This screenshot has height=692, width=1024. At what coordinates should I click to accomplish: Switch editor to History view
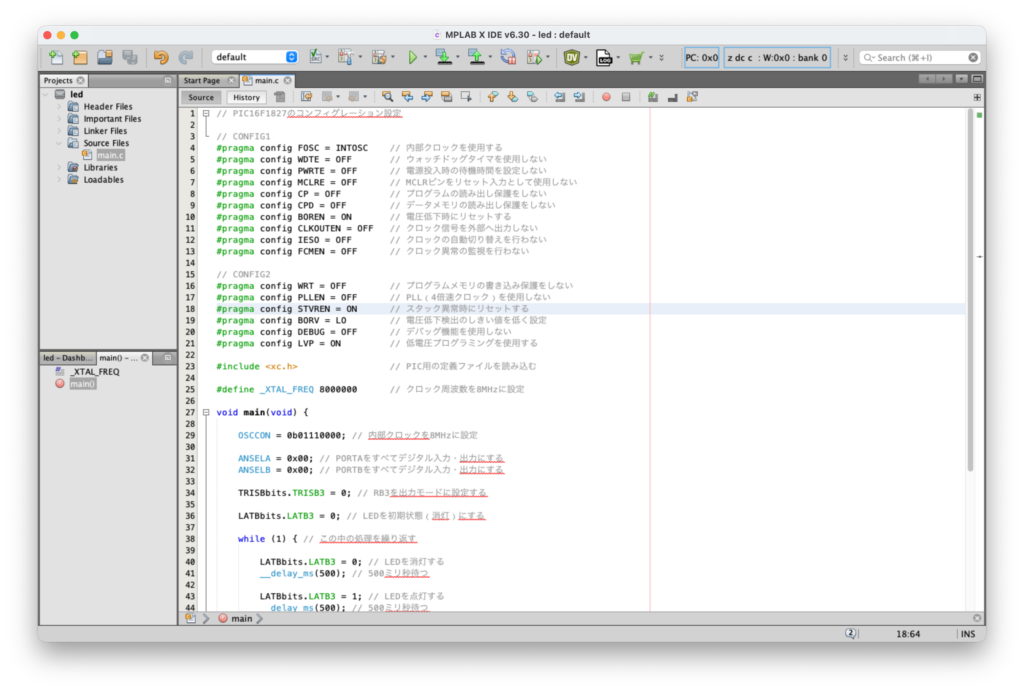(x=246, y=97)
